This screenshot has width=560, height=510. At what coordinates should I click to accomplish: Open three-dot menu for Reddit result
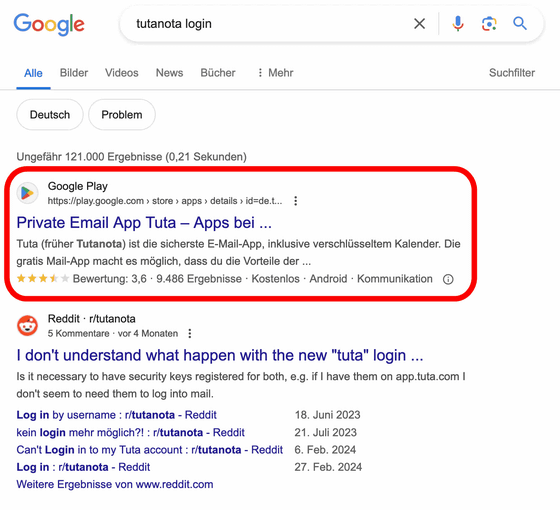(190, 334)
